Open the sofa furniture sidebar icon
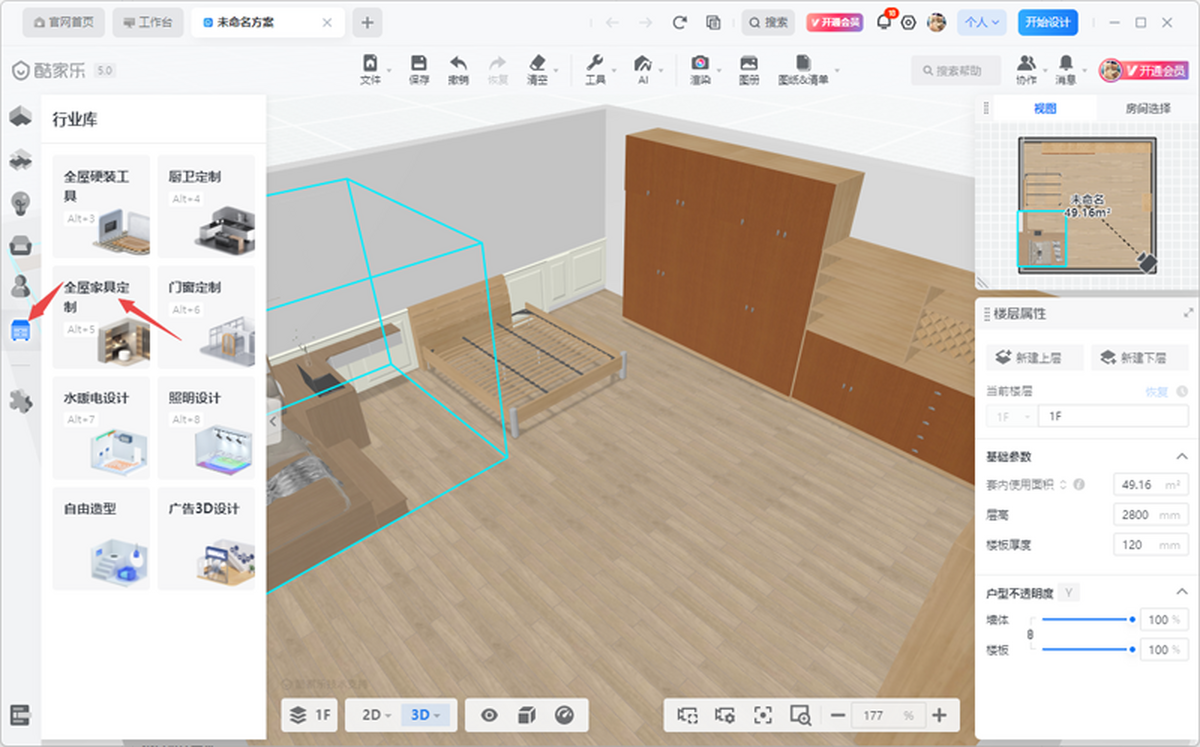This screenshot has width=1200, height=747. pyautogui.click(x=20, y=245)
